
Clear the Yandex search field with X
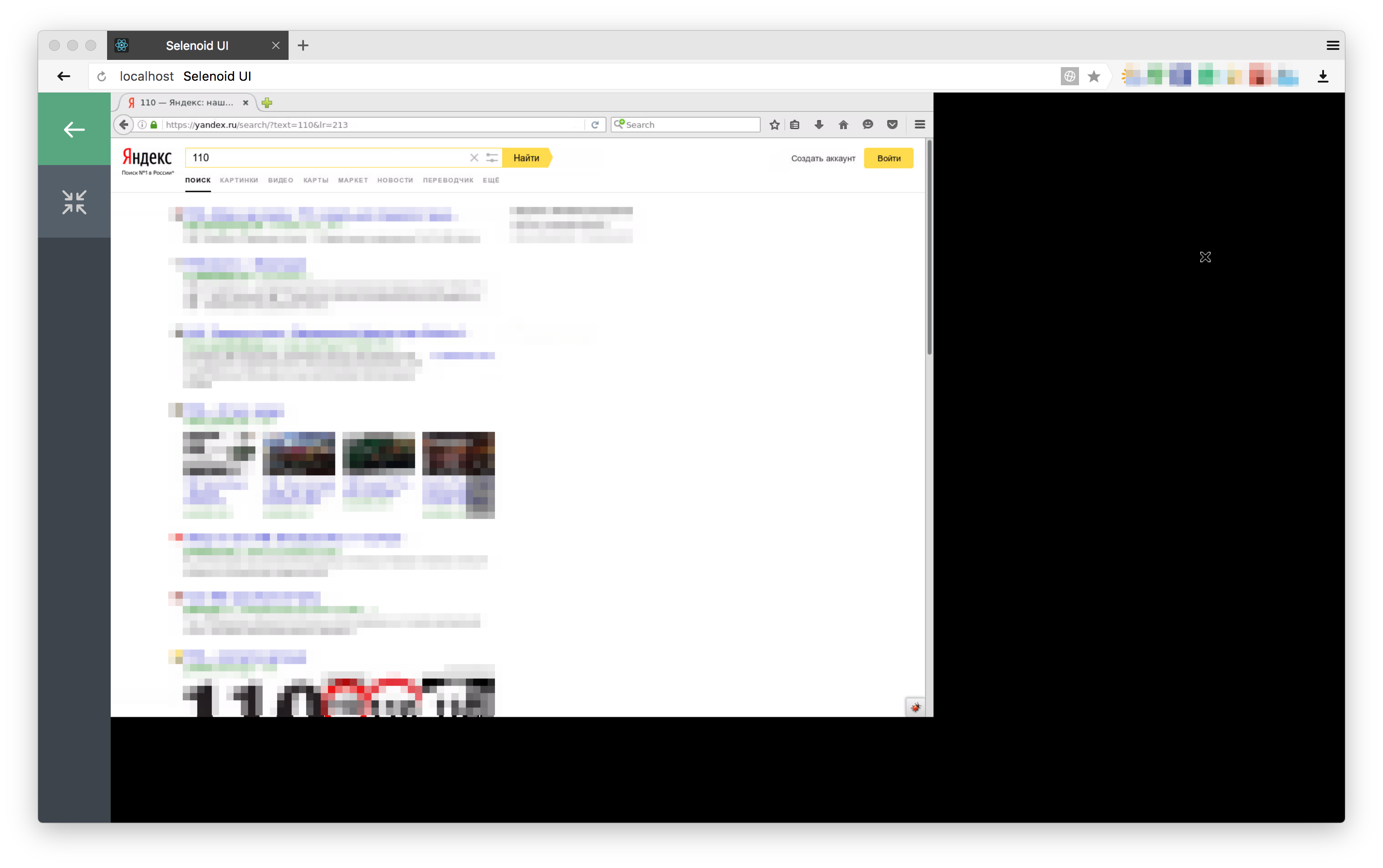(x=474, y=158)
